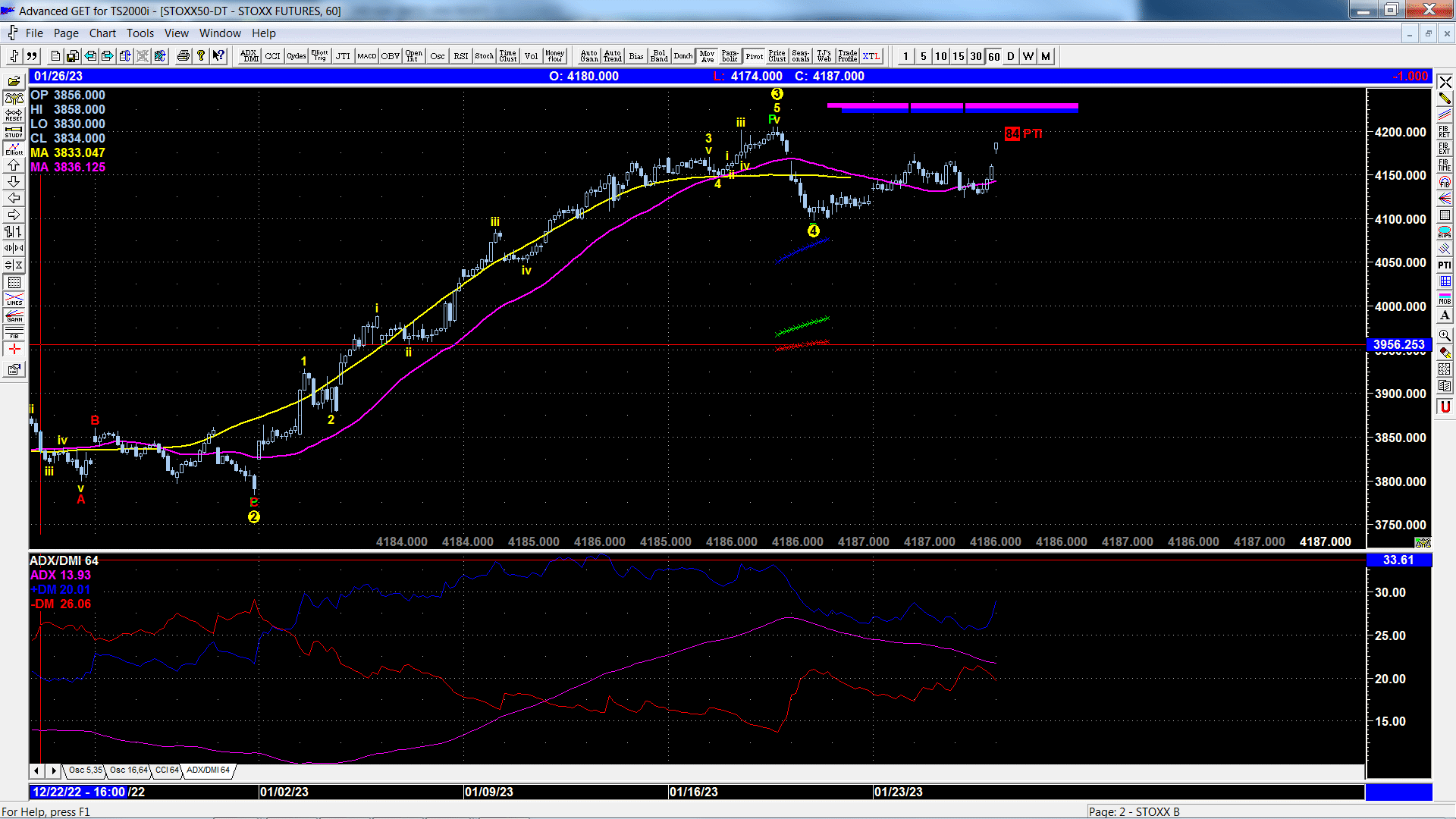This screenshot has height=819, width=1456.
Task: Open the RSI study
Action: (461, 56)
